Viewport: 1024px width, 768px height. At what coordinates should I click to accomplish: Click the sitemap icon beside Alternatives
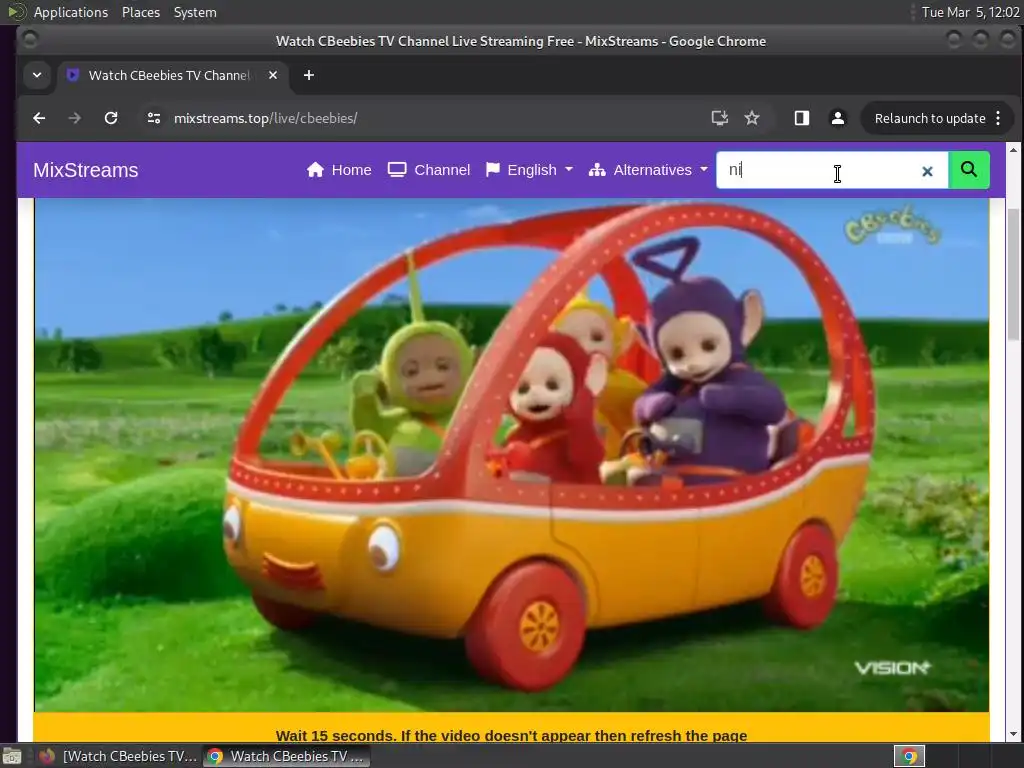click(597, 170)
